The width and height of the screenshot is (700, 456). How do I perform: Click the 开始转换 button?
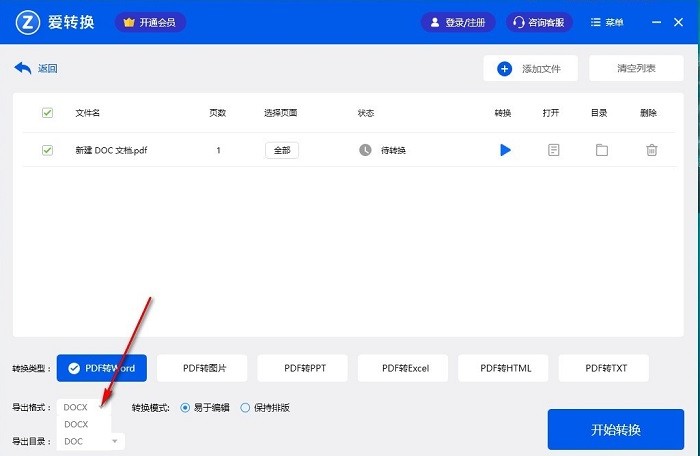coord(615,430)
